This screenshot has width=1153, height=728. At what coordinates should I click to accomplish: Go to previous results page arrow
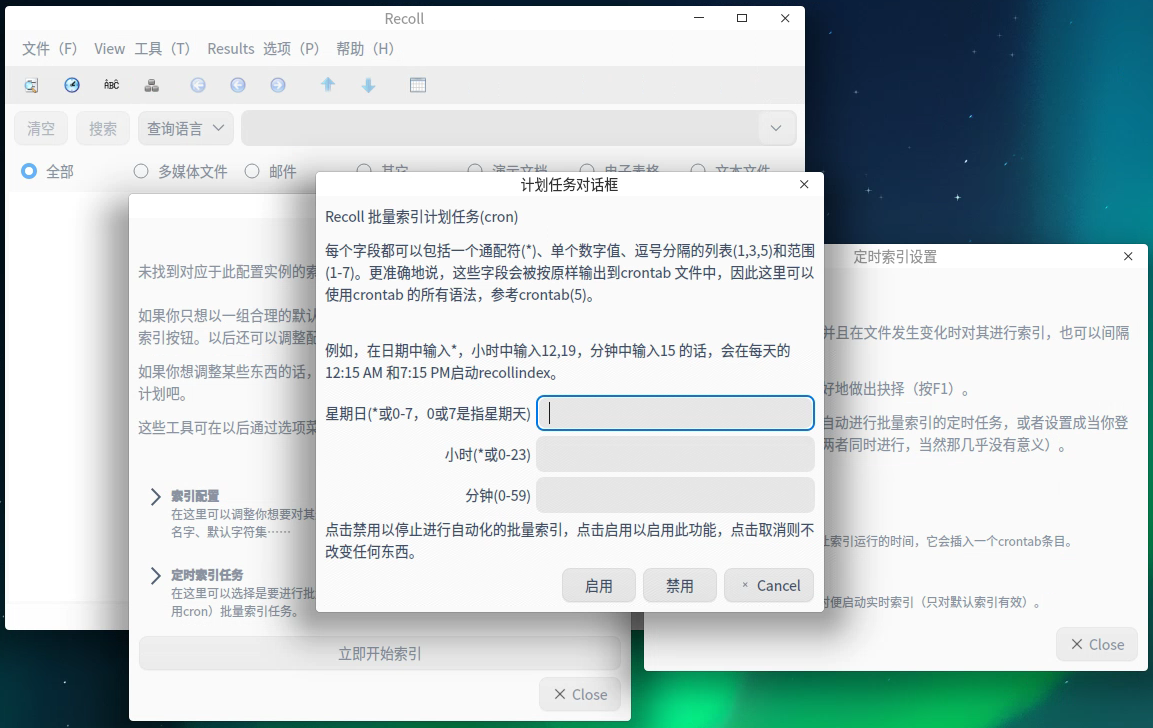click(238, 85)
